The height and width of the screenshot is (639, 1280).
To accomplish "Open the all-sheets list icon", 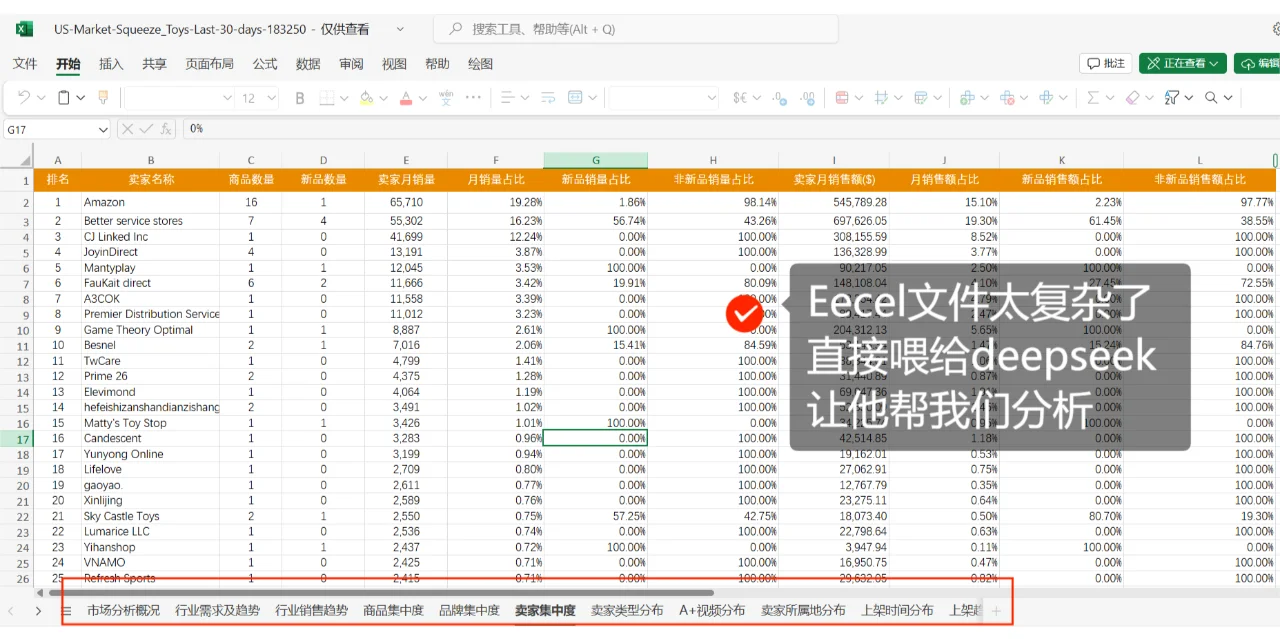I will coord(67,610).
